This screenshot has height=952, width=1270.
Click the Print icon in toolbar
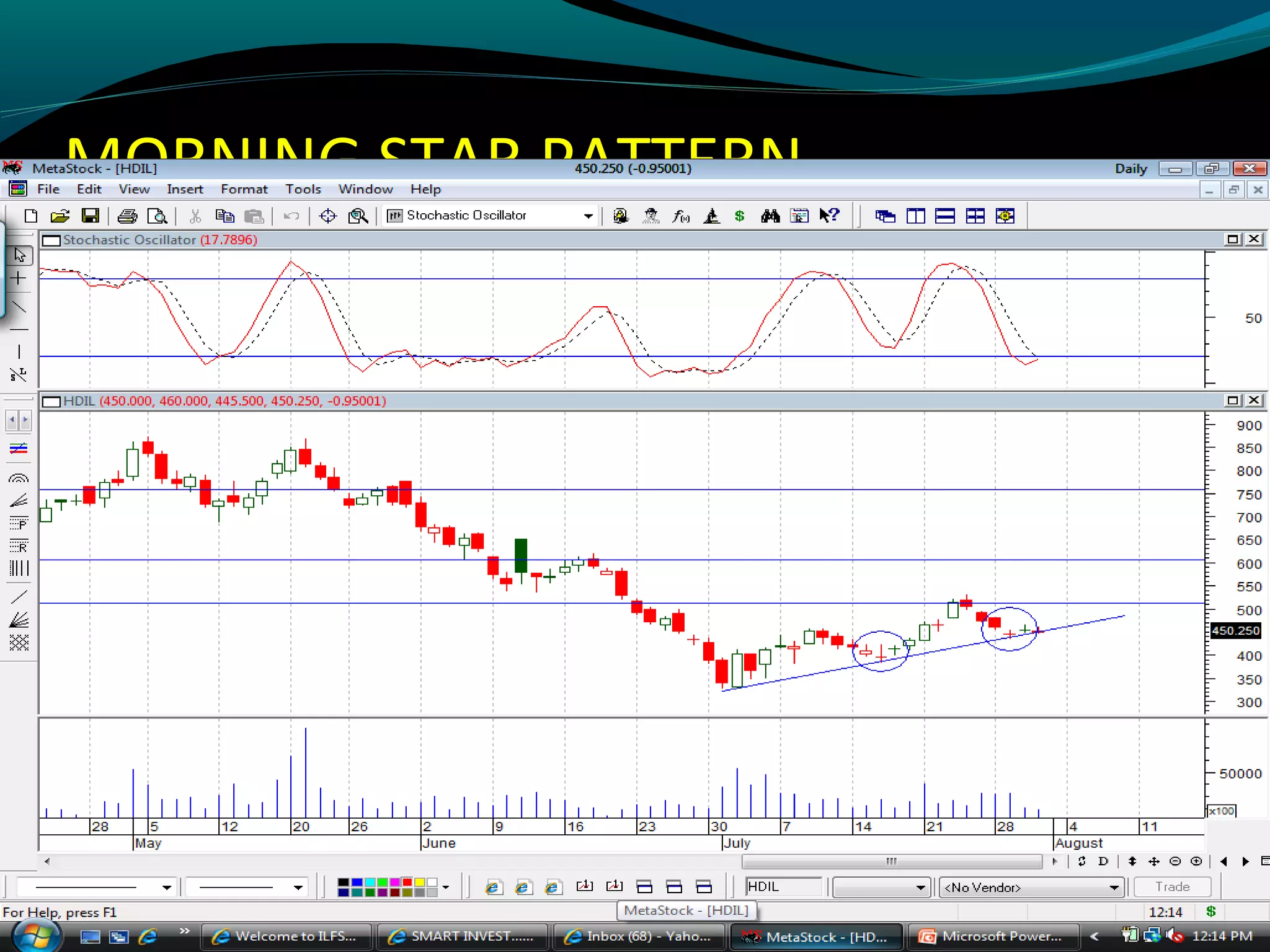tap(127, 216)
